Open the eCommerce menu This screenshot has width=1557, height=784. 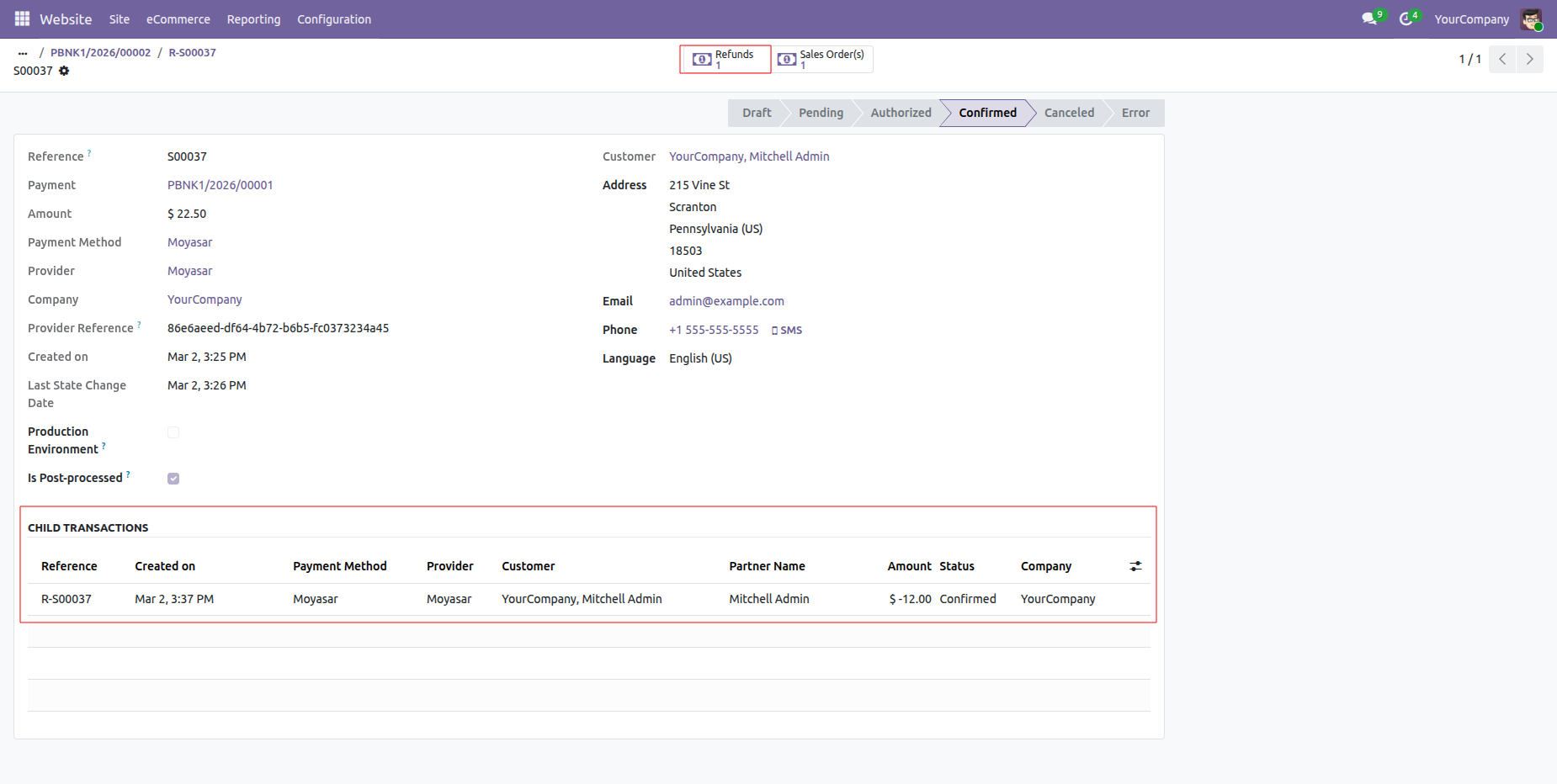point(178,19)
